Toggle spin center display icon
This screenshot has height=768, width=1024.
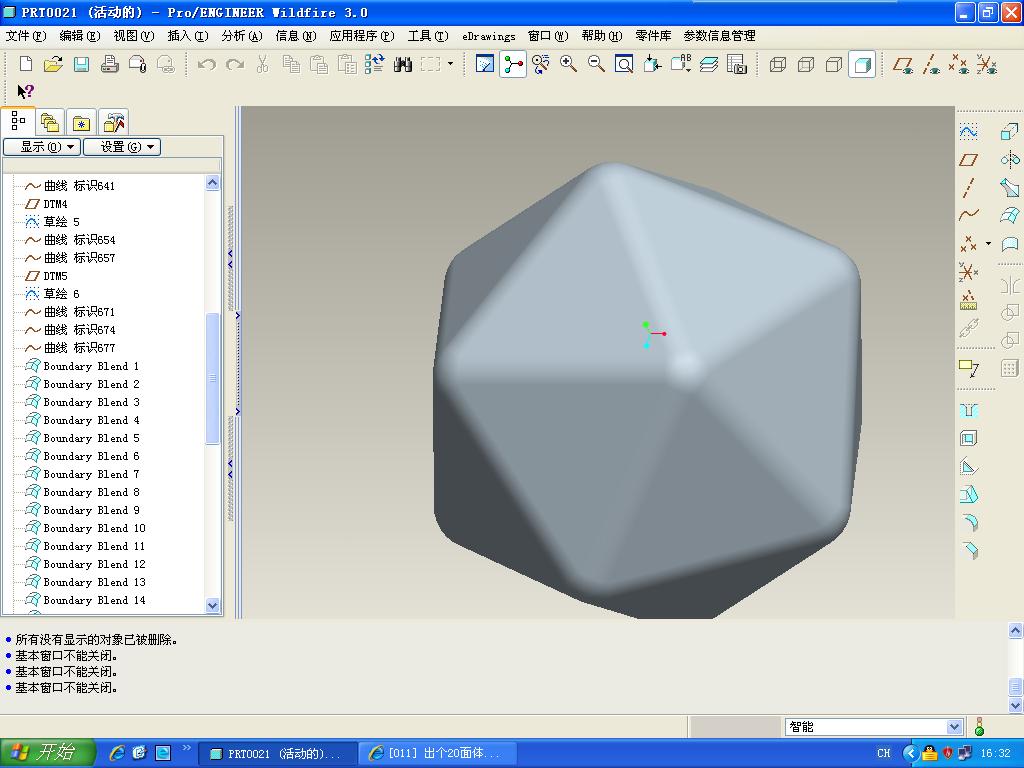(x=513, y=64)
